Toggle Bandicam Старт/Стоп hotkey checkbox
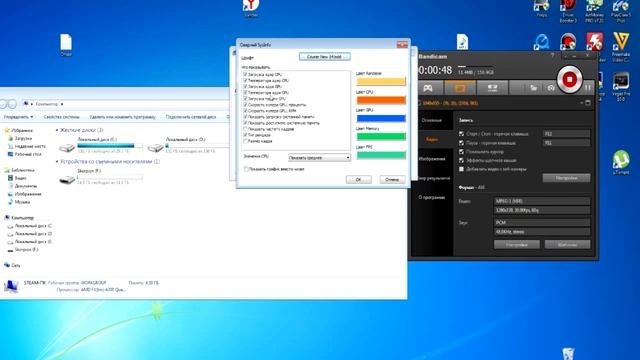The image size is (640, 360). [x=461, y=134]
